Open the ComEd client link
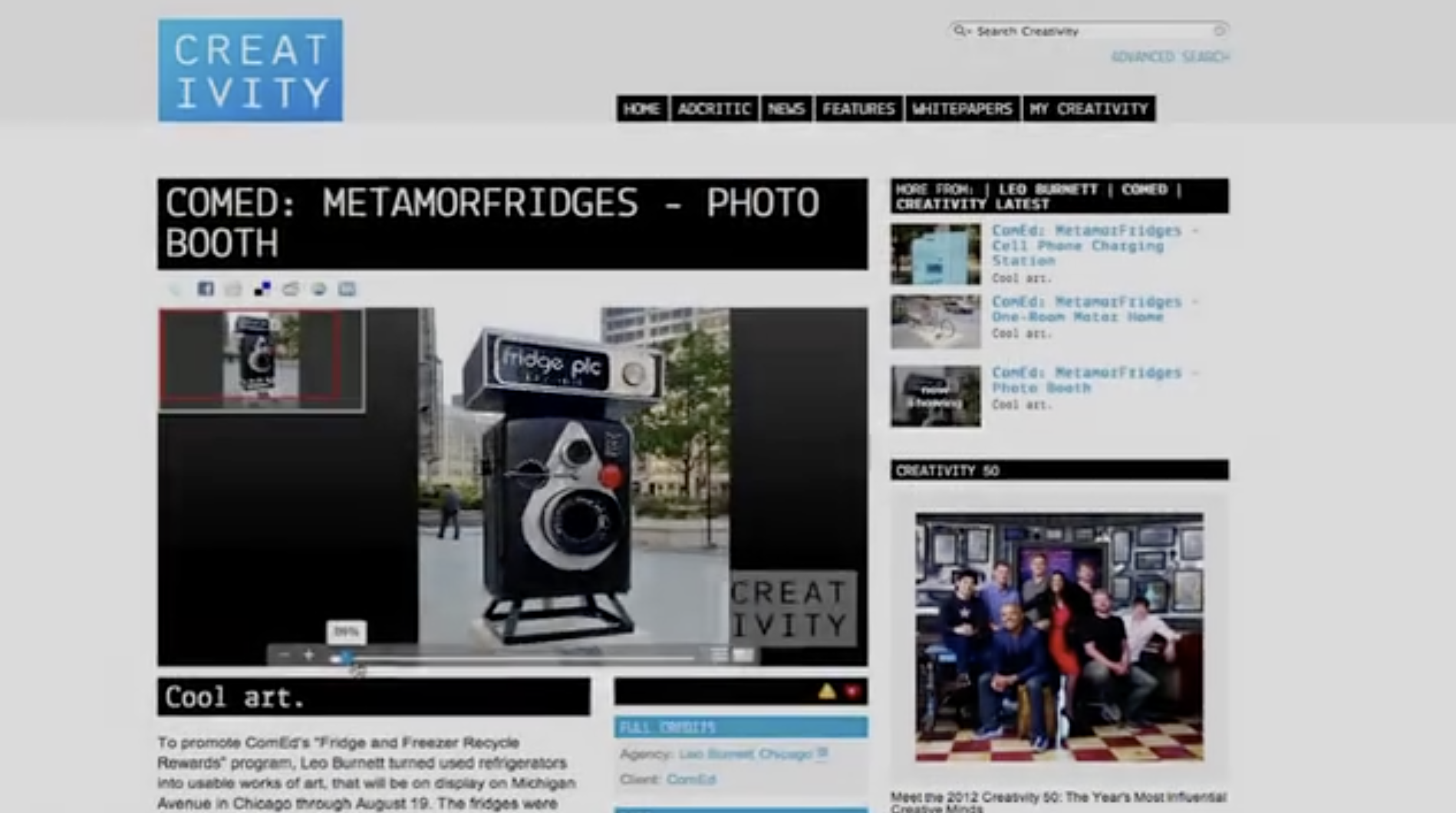This screenshot has height=813, width=1456. pos(690,779)
